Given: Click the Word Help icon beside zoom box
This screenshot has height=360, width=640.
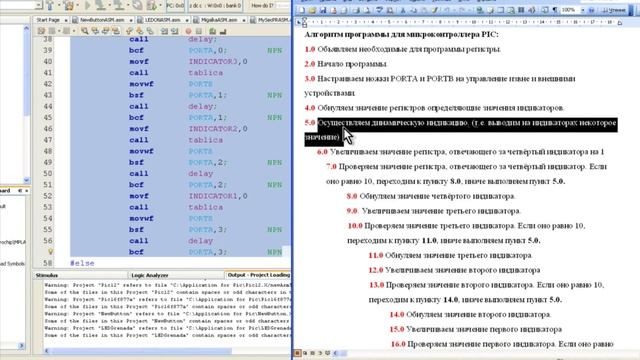Looking at the screenshot, I should [x=591, y=10].
